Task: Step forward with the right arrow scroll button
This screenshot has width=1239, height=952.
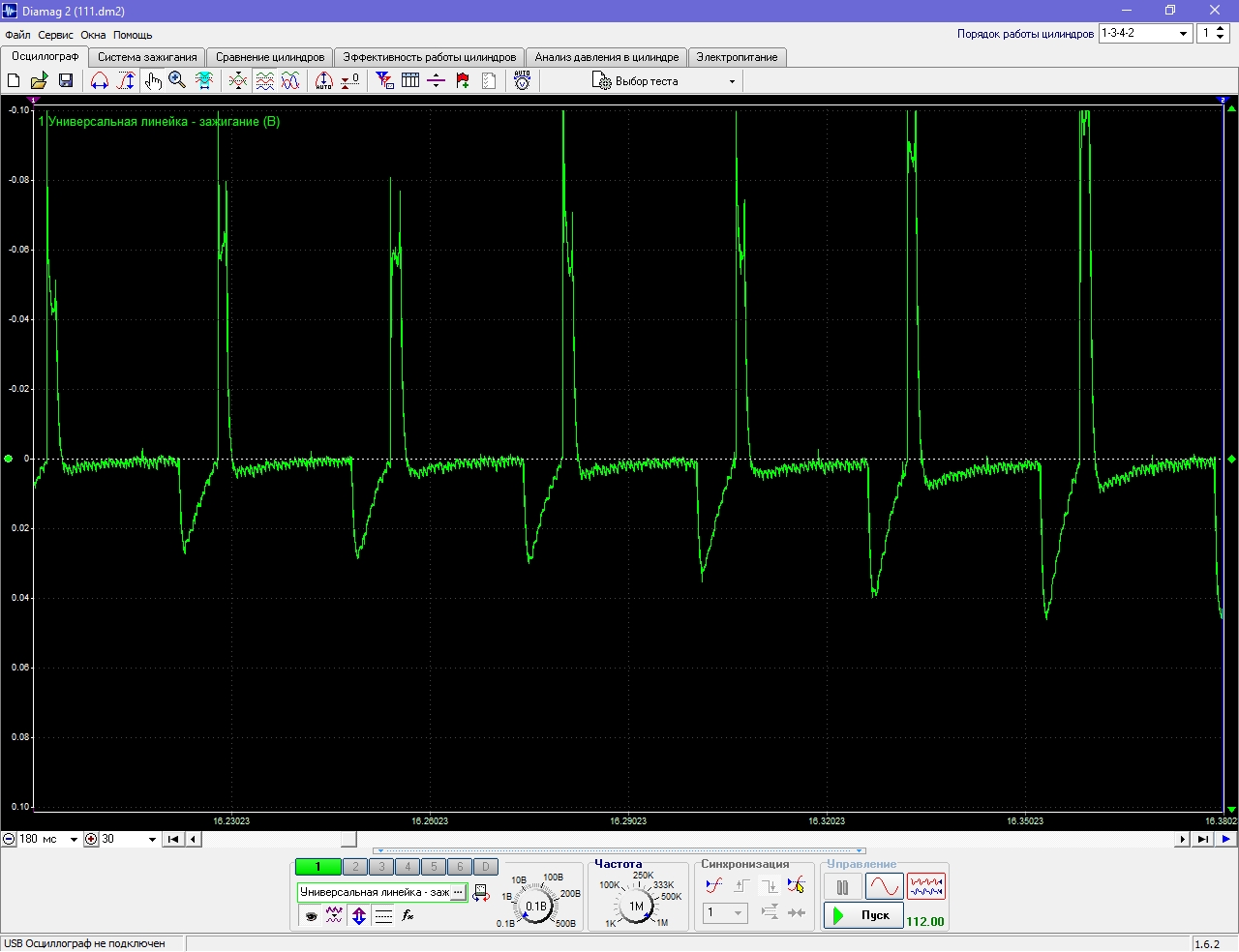Action: click(1182, 839)
